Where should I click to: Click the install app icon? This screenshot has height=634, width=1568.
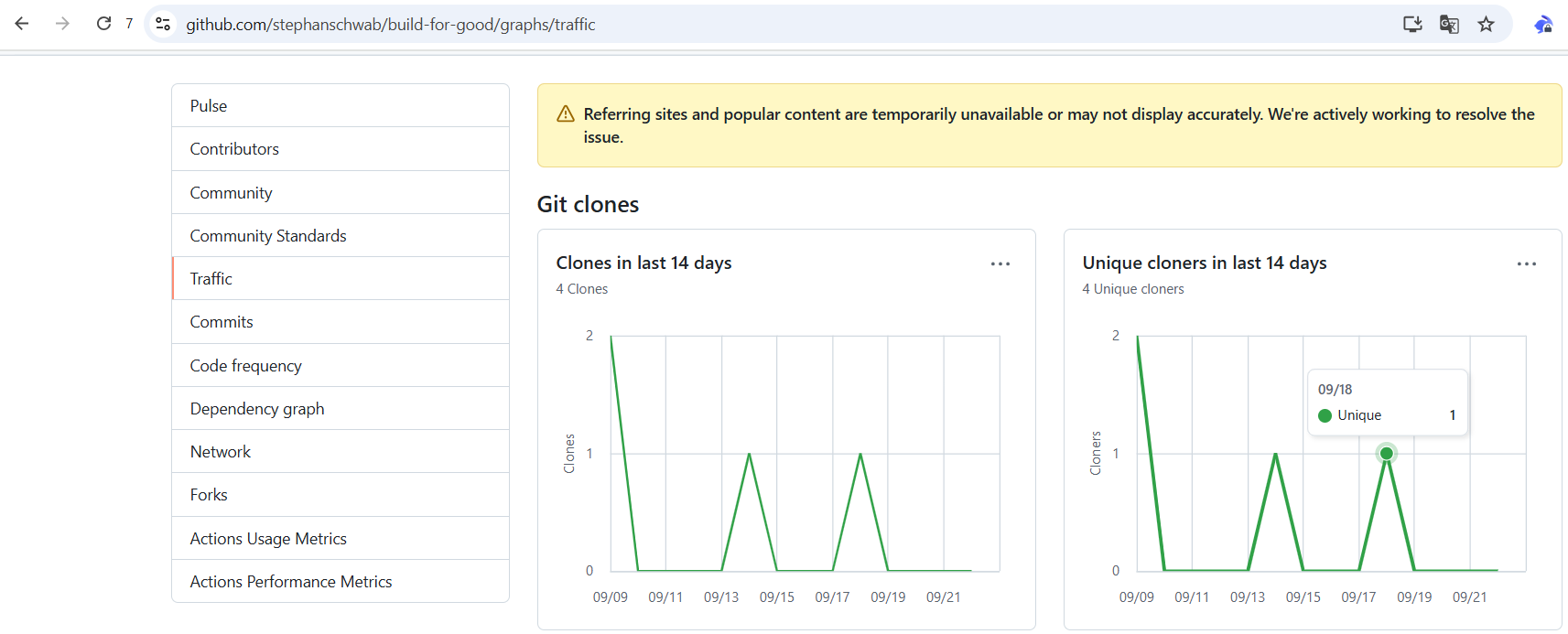(1412, 24)
